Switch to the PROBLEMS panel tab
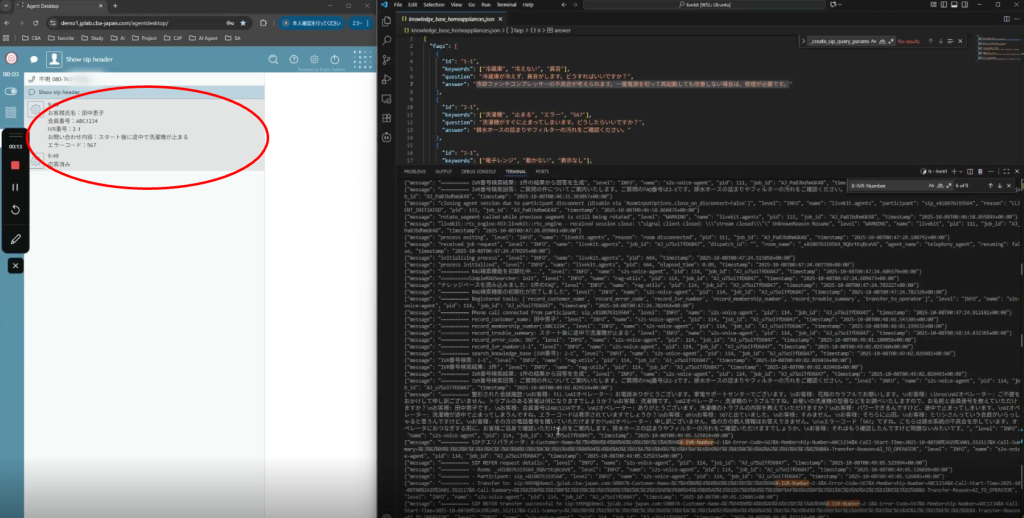Screen dimensions: 1024x518 pyautogui.click(x=418, y=172)
